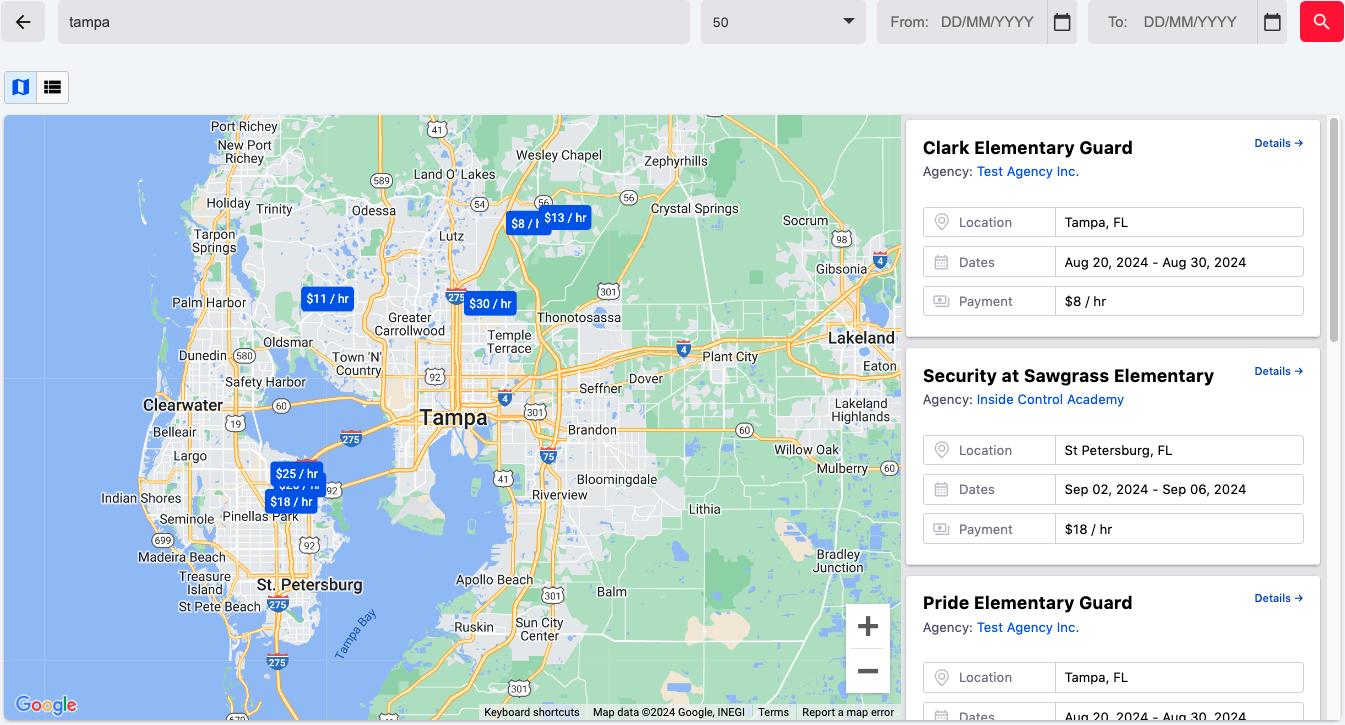Open the radius dropdown showing 50
This screenshot has width=1345, height=725.
tap(783, 22)
